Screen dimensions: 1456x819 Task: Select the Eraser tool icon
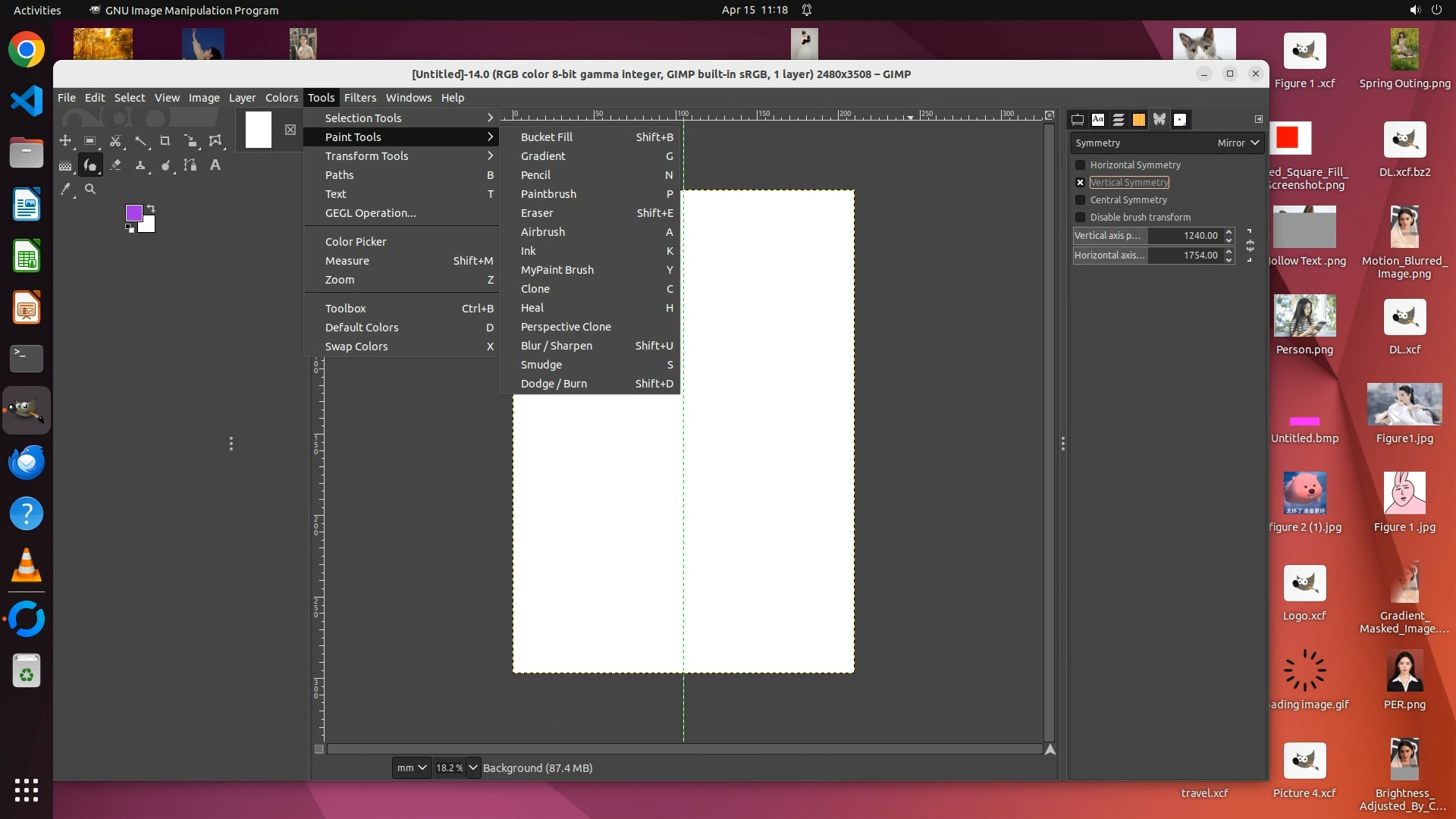point(115,165)
